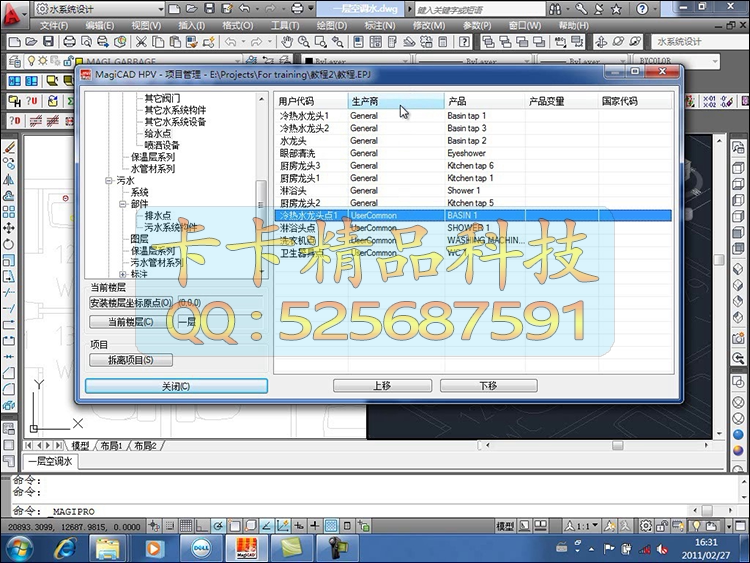
Task: Toggle Grid display in the status bar
Action: coord(186,526)
